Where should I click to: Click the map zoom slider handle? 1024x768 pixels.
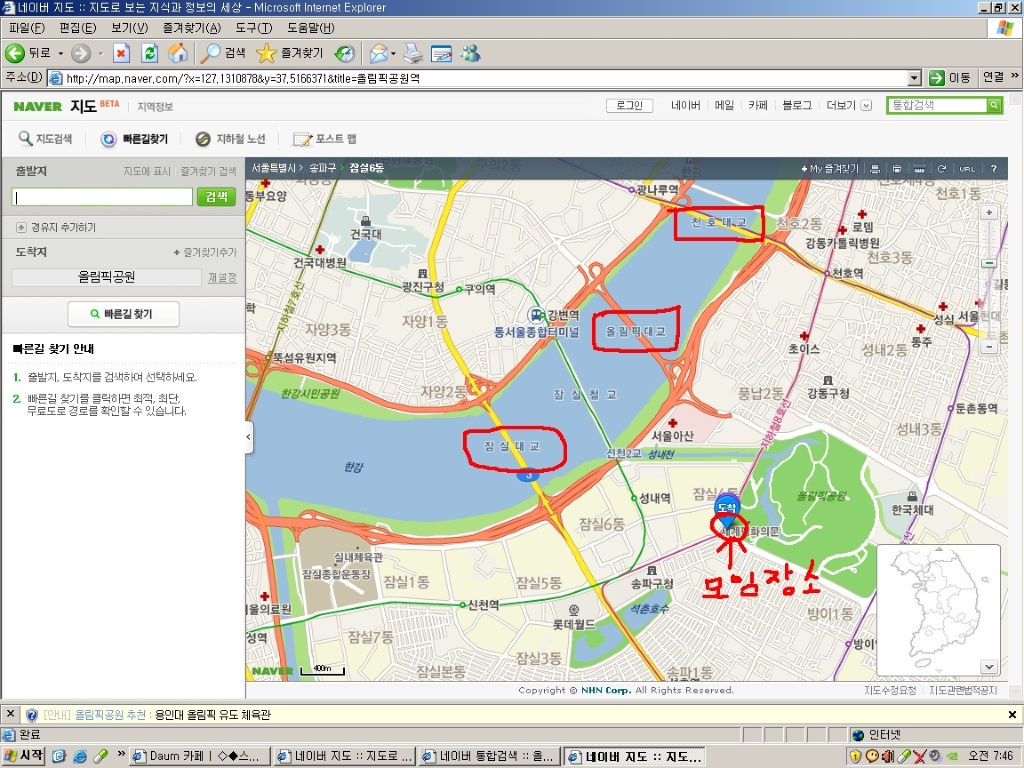(x=989, y=263)
